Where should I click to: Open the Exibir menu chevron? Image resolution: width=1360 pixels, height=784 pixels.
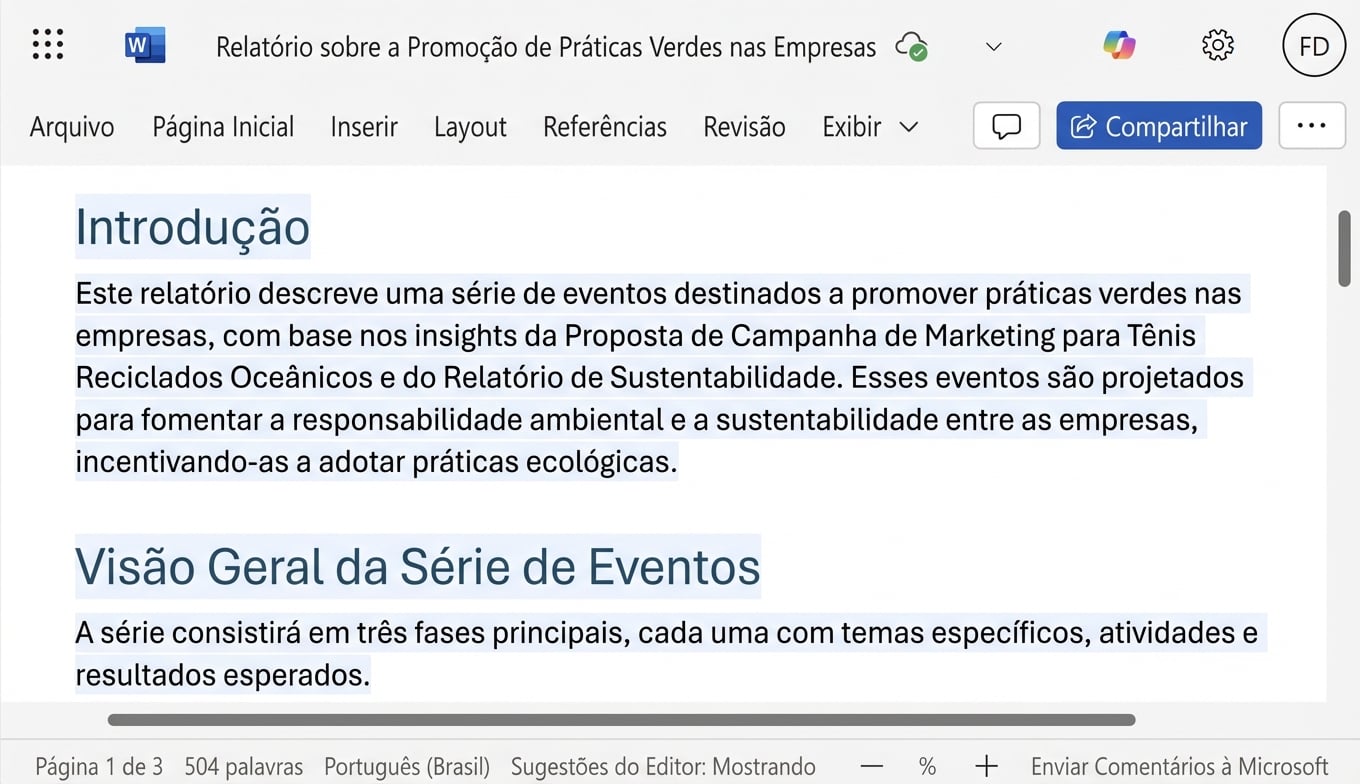(x=909, y=127)
